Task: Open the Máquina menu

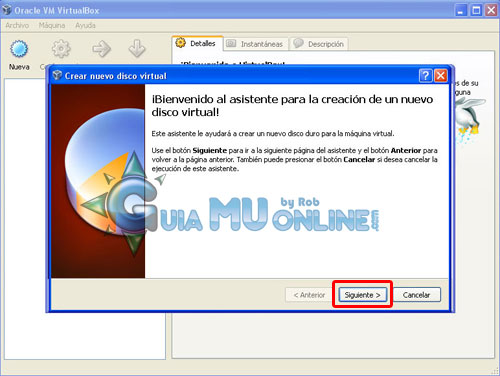Action: (x=52, y=25)
